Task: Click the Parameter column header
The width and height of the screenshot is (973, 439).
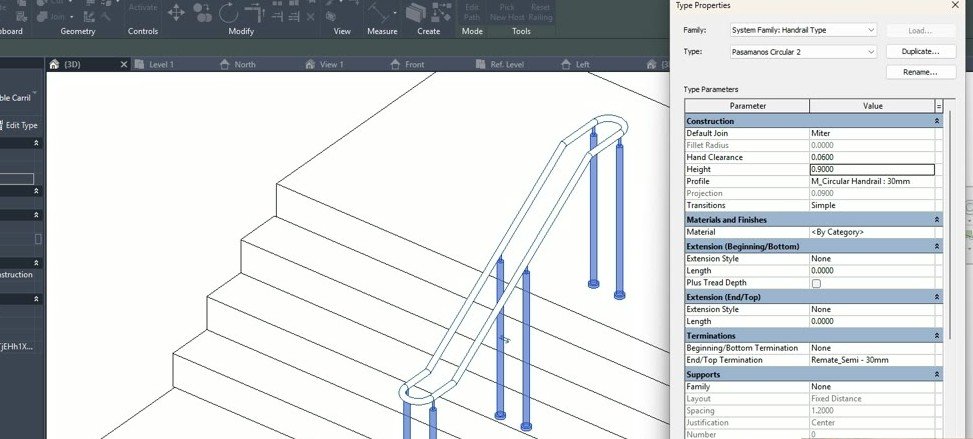Action: click(747, 106)
